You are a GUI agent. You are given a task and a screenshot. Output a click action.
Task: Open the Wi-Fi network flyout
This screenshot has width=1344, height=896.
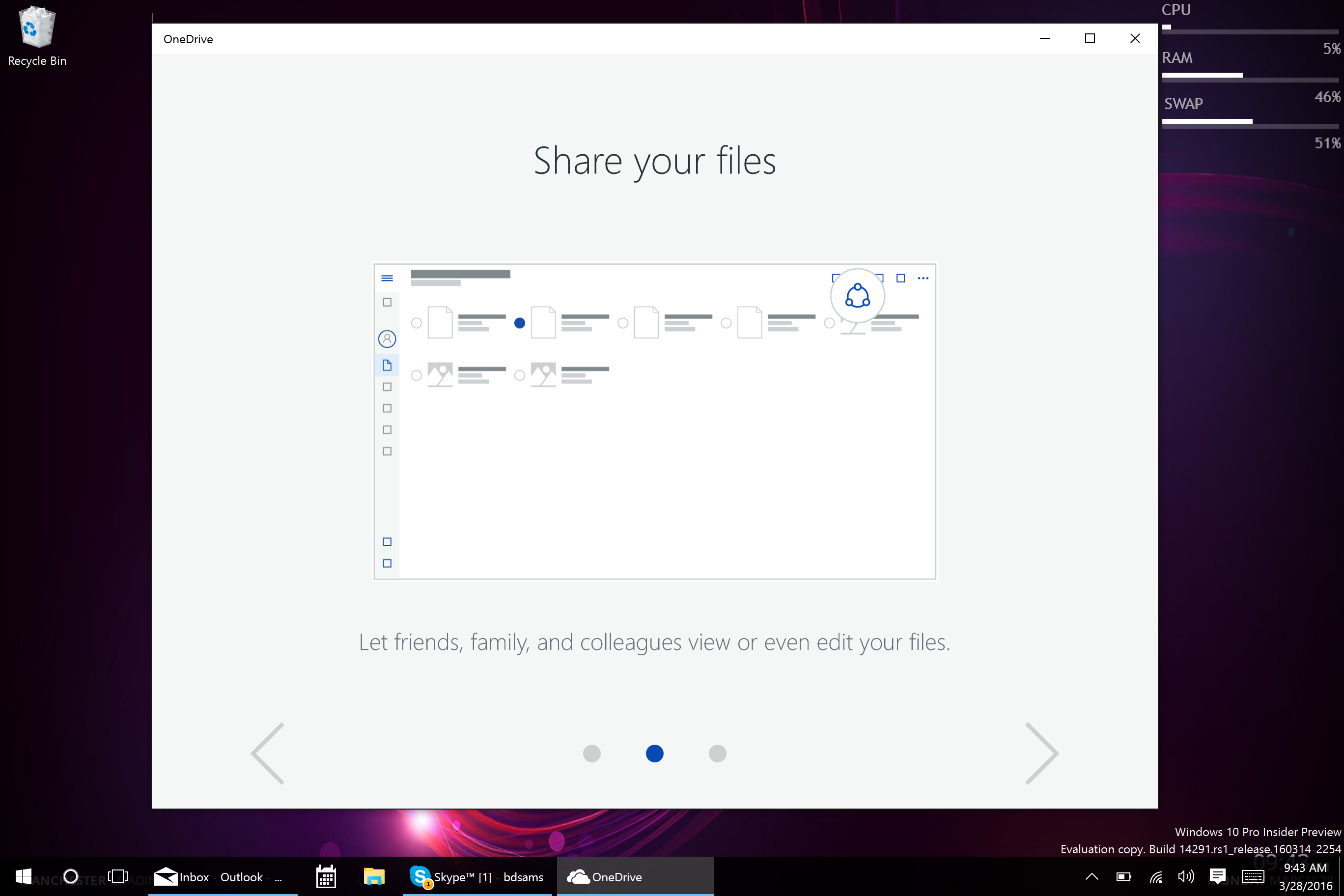click(x=1155, y=876)
